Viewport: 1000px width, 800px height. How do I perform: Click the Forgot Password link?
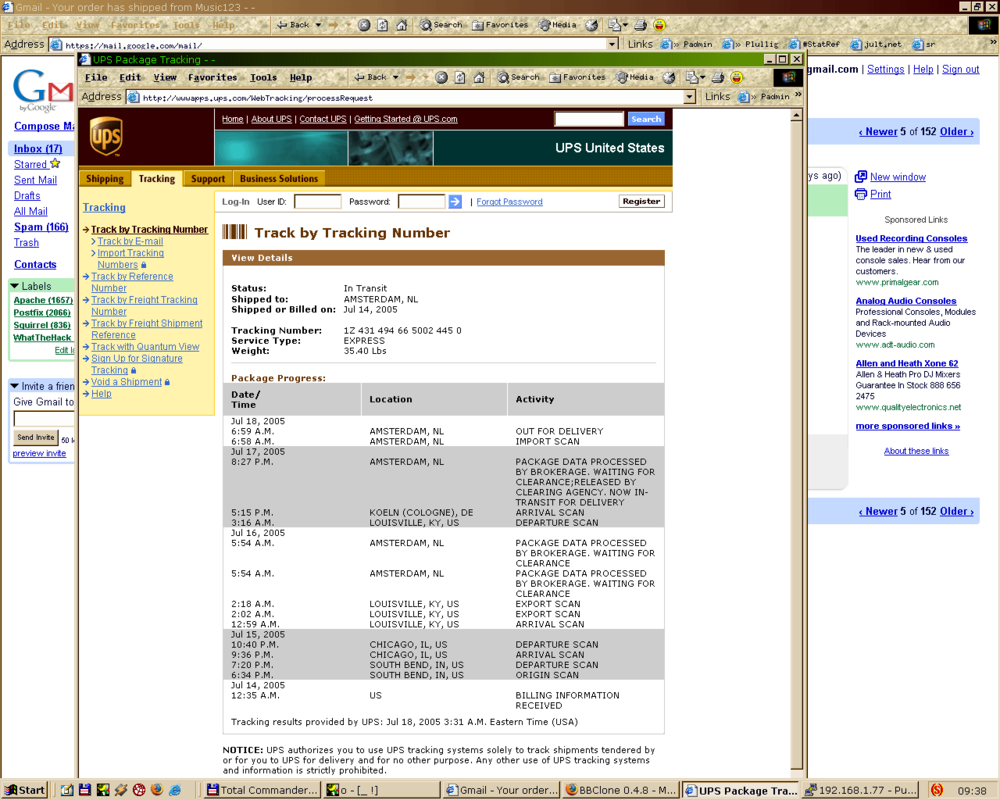tap(510, 202)
